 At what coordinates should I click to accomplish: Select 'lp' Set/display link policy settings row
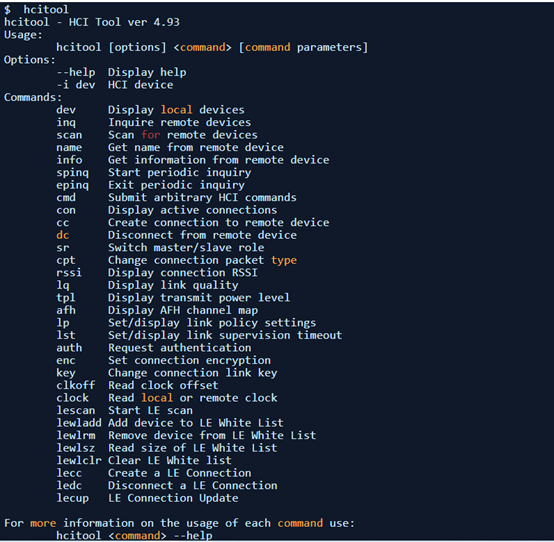[x=186, y=323]
